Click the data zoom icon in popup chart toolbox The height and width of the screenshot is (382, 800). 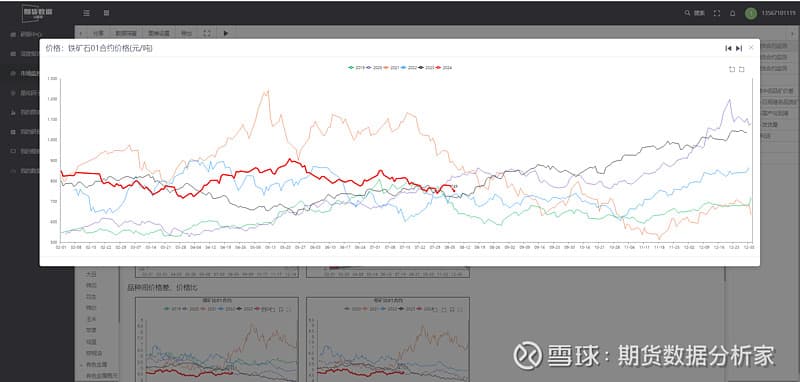point(732,69)
